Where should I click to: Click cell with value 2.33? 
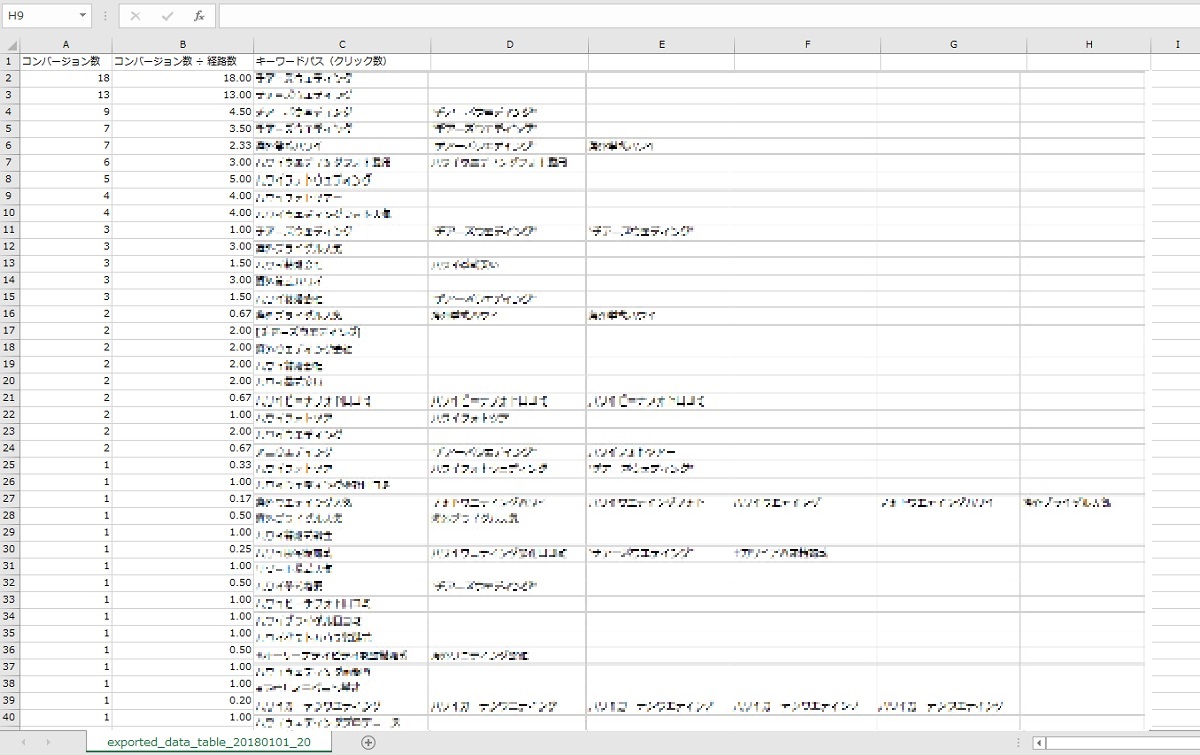(182, 145)
